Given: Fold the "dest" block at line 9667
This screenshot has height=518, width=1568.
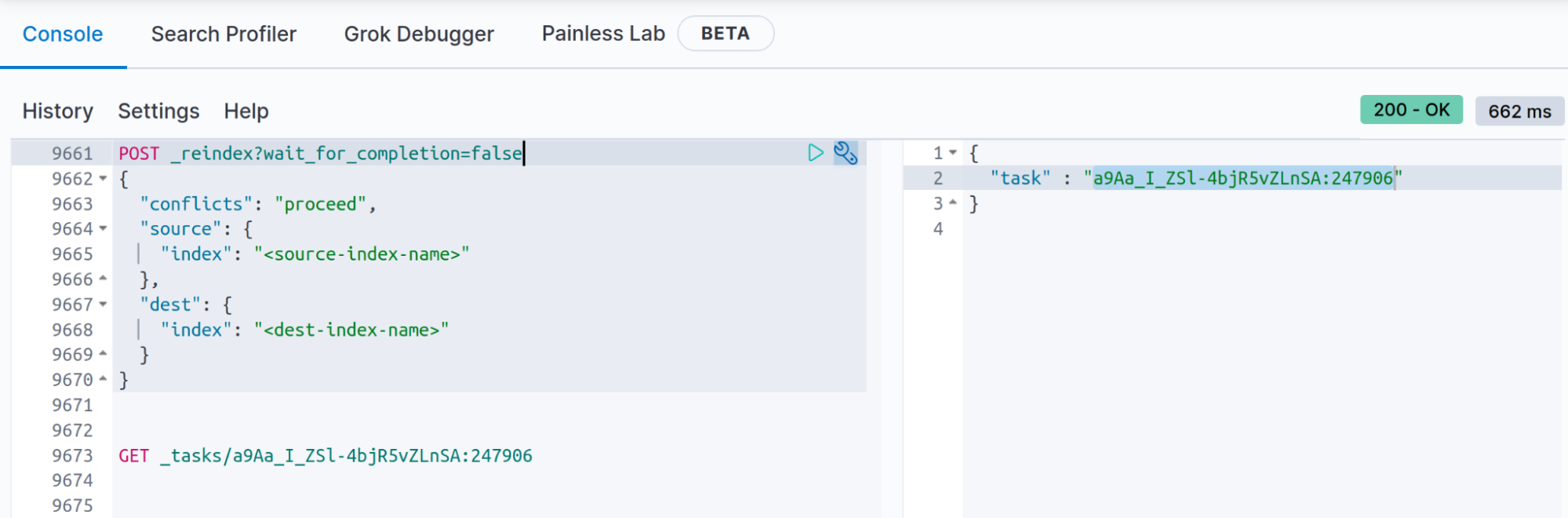Looking at the screenshot, I should [x=103, y=305].
